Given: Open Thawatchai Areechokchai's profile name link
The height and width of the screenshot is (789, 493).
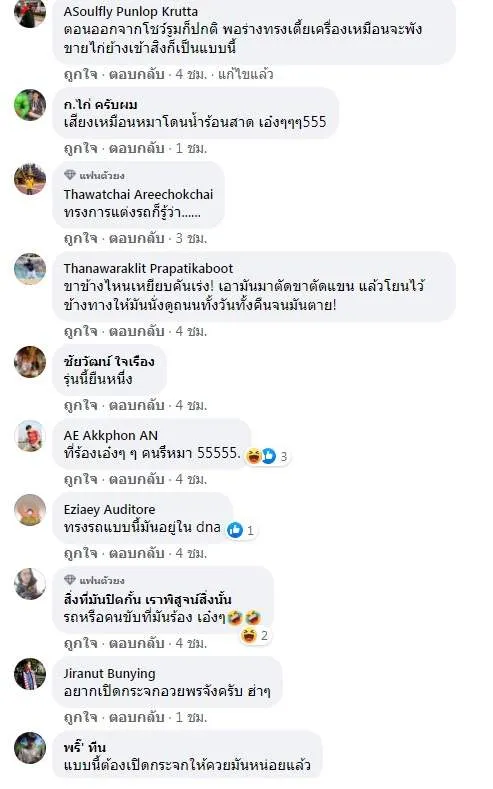Looking at the screenshot, I should pos(138,194).
